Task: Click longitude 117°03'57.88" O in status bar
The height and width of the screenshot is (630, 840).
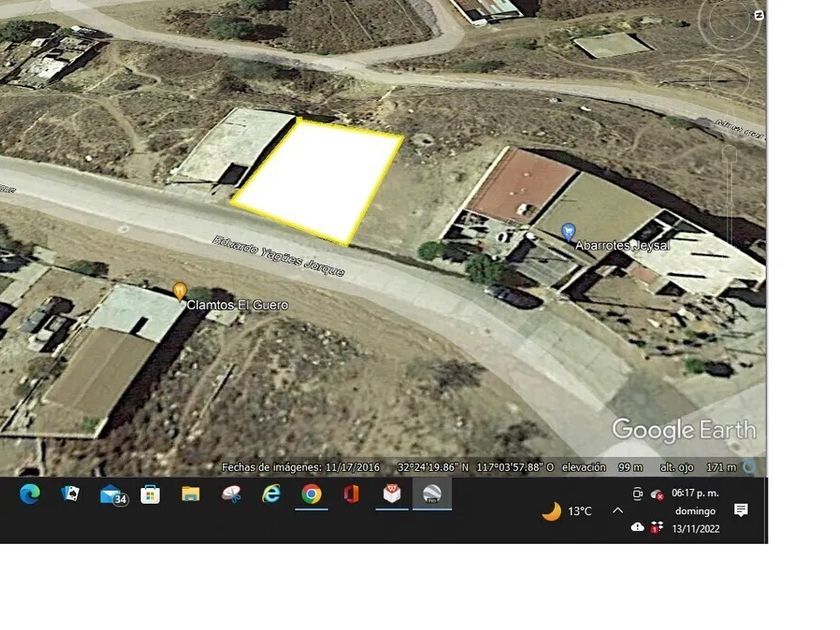Action: click(515, 467)
